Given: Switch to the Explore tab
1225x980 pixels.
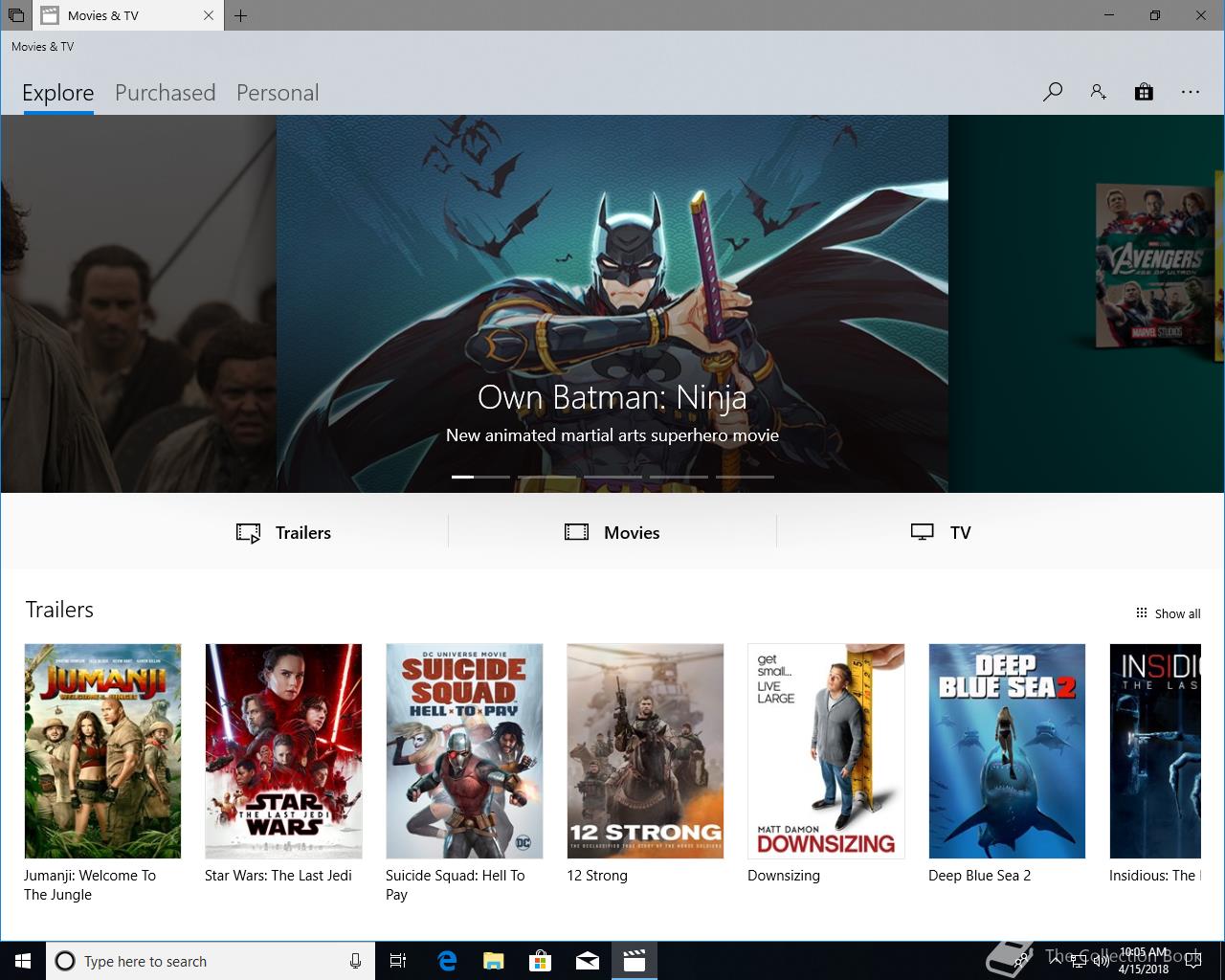Looking at the screenshot, I should pos(58,93).
